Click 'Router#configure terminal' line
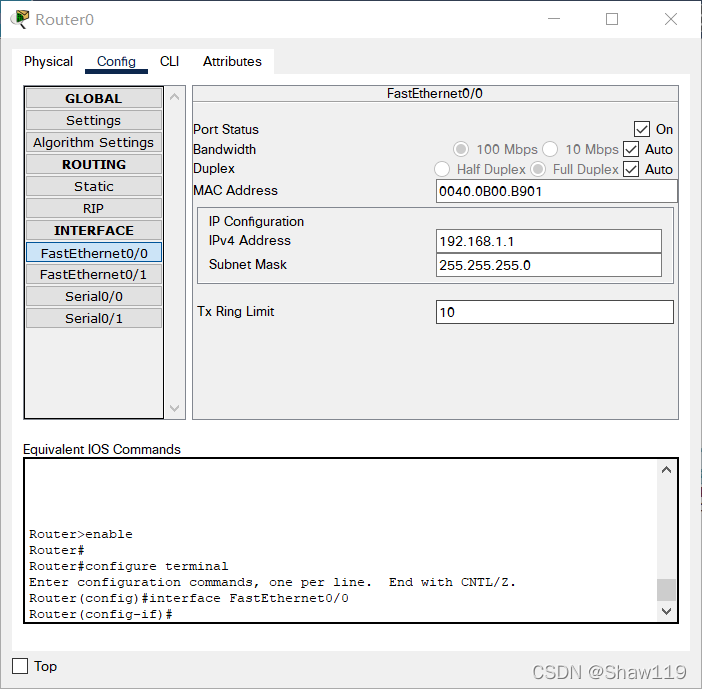This screenshot has height=689, width=702. tap(128, 566)
